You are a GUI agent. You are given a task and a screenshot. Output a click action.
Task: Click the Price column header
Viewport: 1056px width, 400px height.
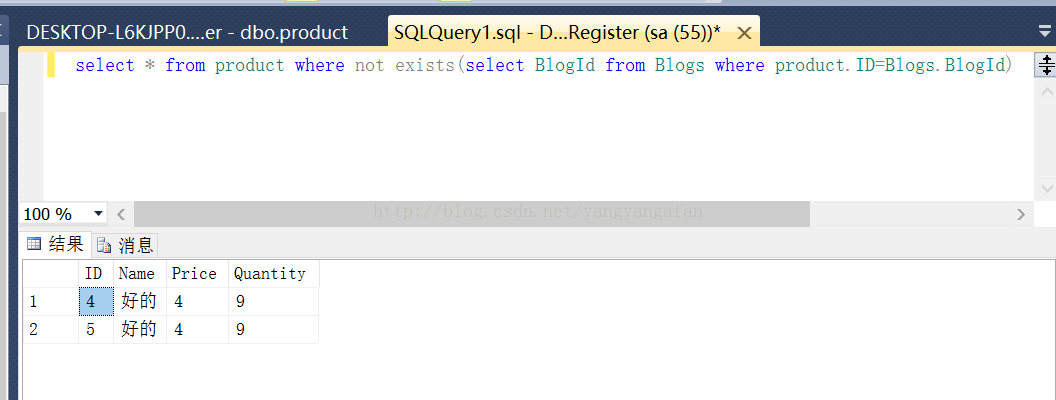click(197, 273)
